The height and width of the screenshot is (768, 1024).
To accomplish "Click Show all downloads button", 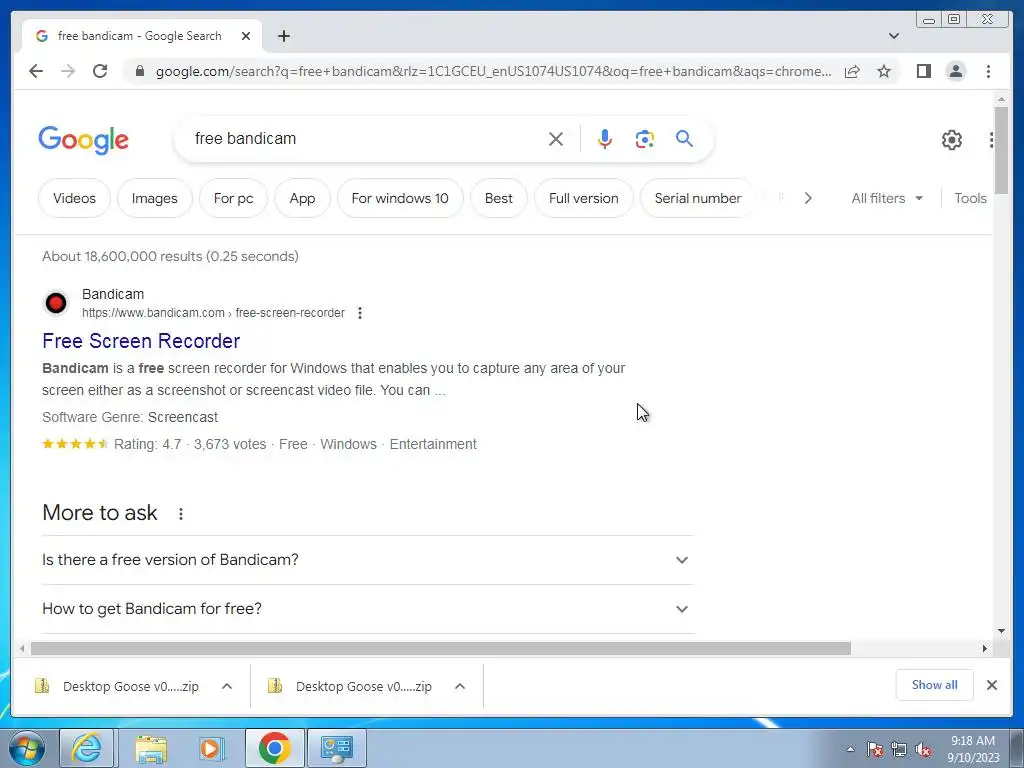I will (x=935, y=685).
